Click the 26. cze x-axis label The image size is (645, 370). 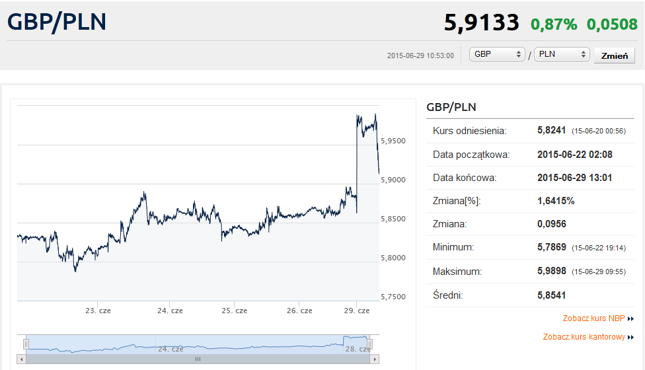pos(299,311)
